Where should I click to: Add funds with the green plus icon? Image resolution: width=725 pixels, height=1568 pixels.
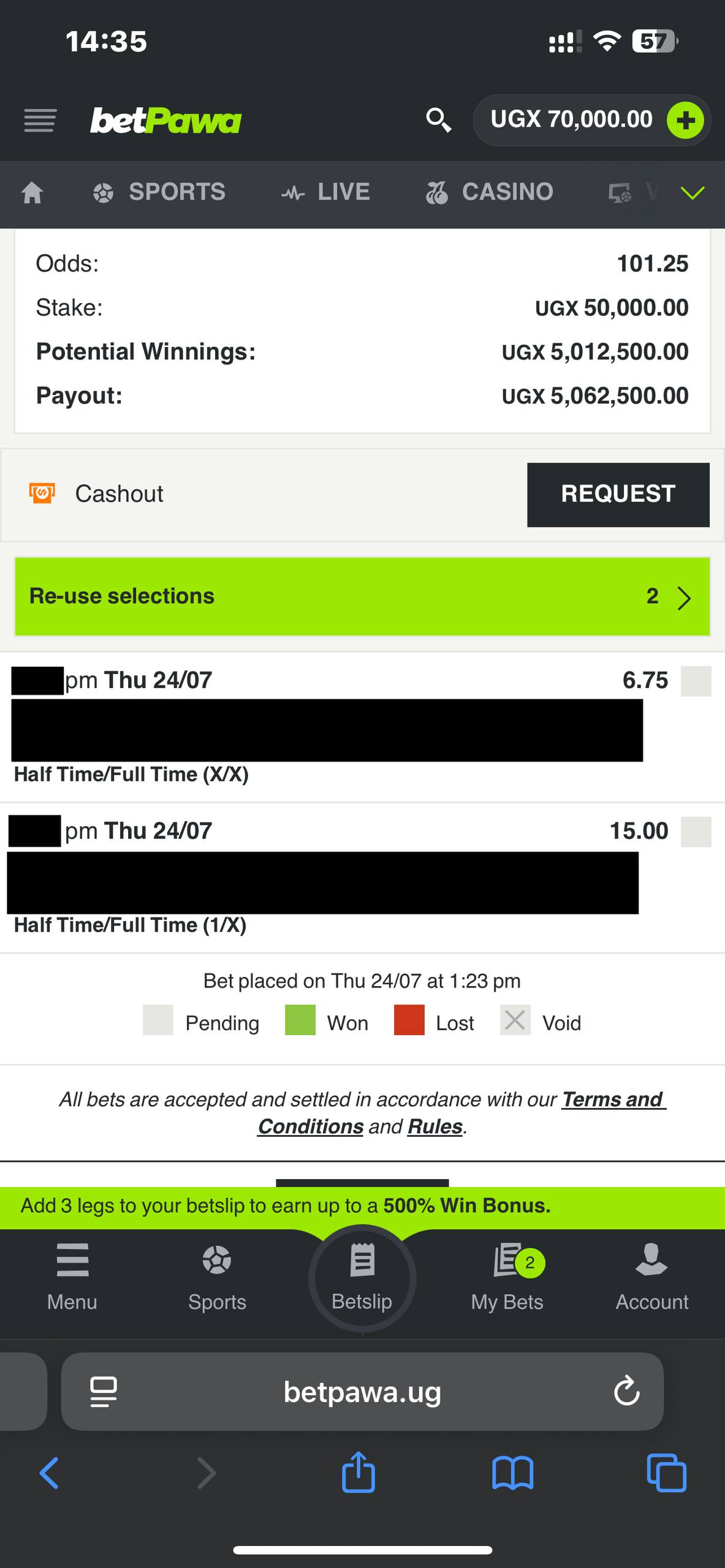[685, 120]
